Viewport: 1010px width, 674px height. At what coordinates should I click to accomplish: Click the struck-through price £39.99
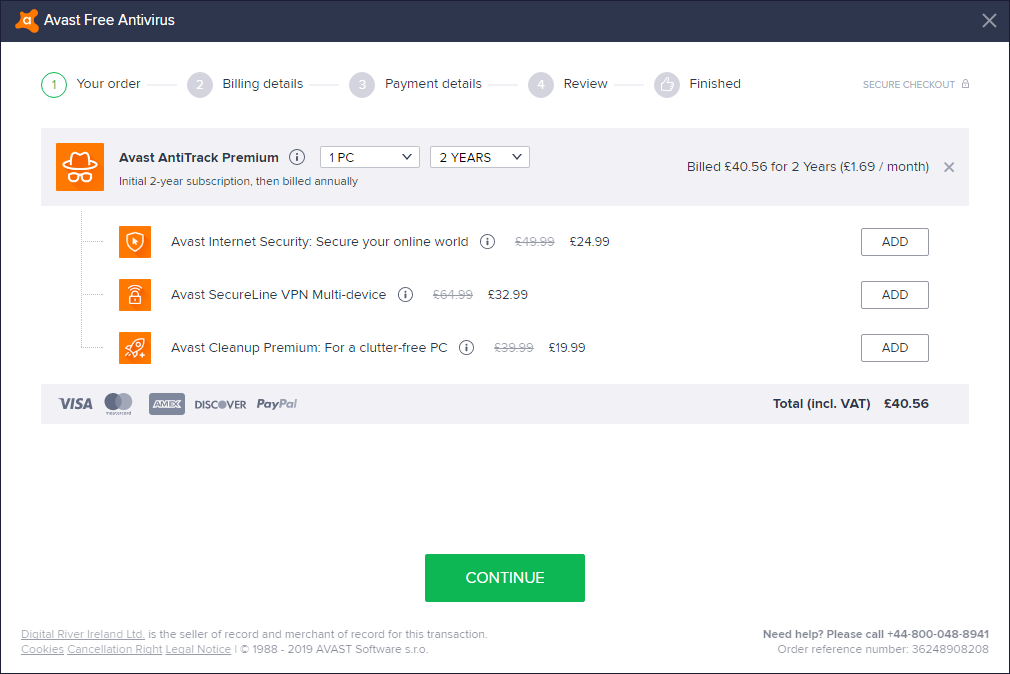point(513,348)
